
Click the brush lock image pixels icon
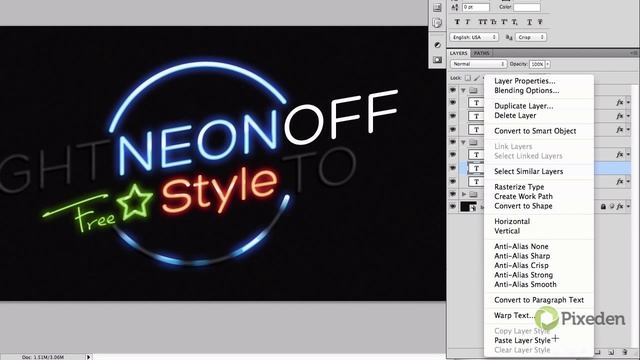(x=477, y=78)
